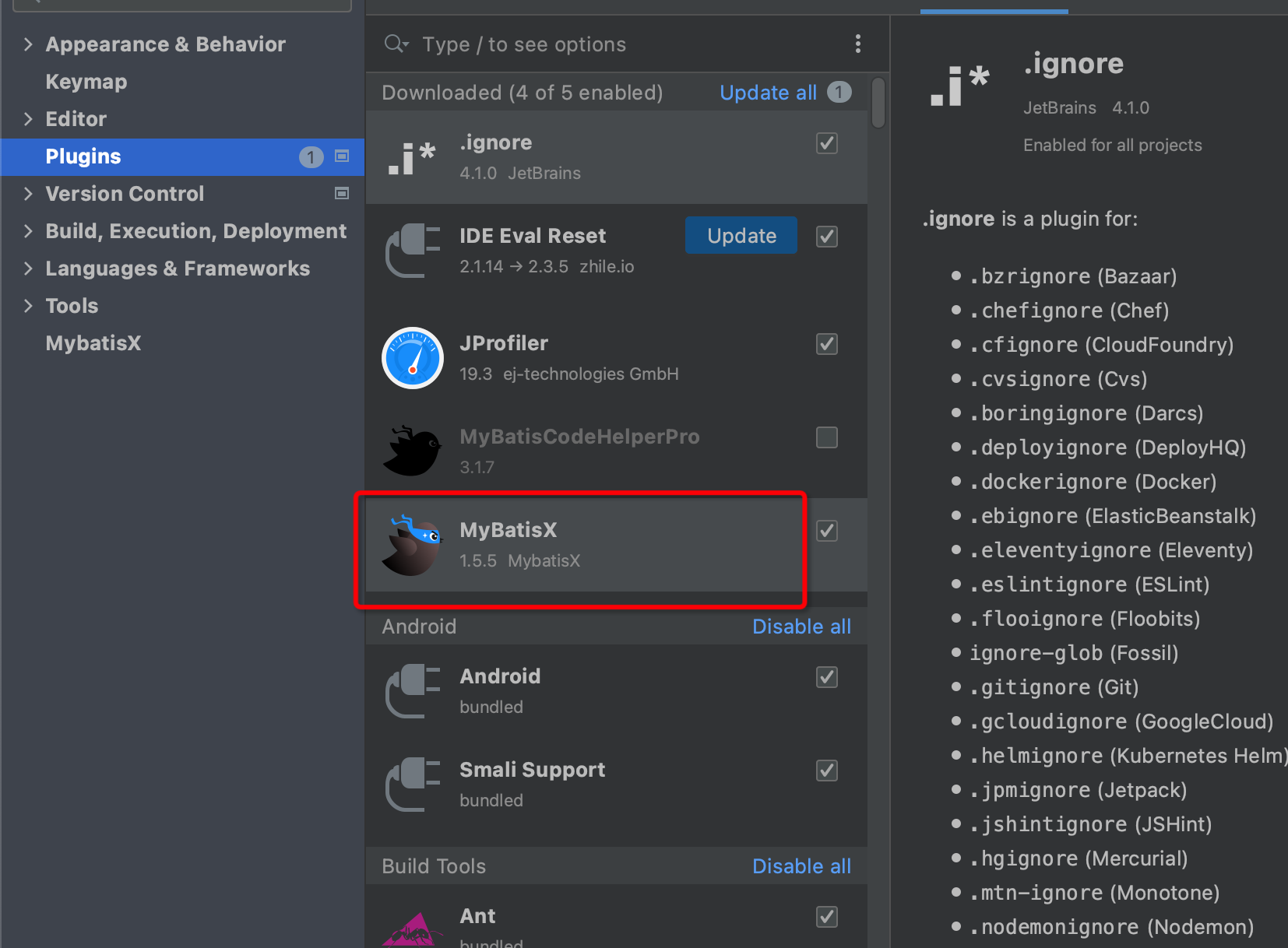This screenshot has width=1288, height=948.
Task: Click the MyBatisCodeHelperPro black bird icon
Action: (x=413, y=451)
